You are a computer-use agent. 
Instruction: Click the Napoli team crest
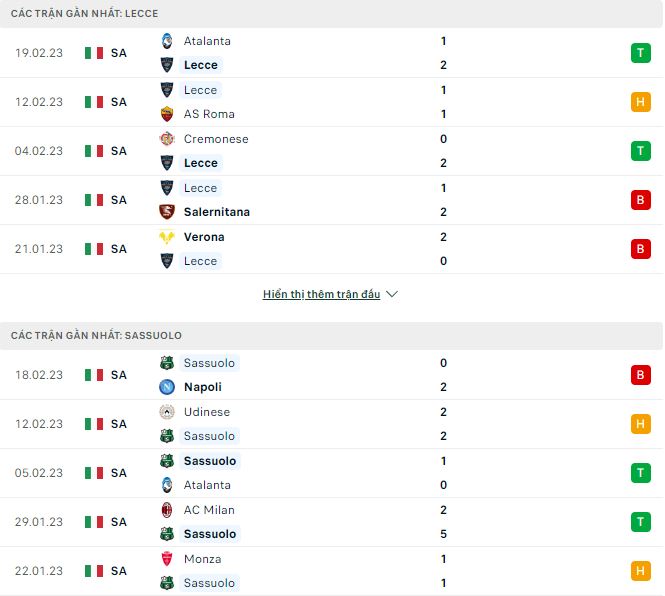click(167, 387)
